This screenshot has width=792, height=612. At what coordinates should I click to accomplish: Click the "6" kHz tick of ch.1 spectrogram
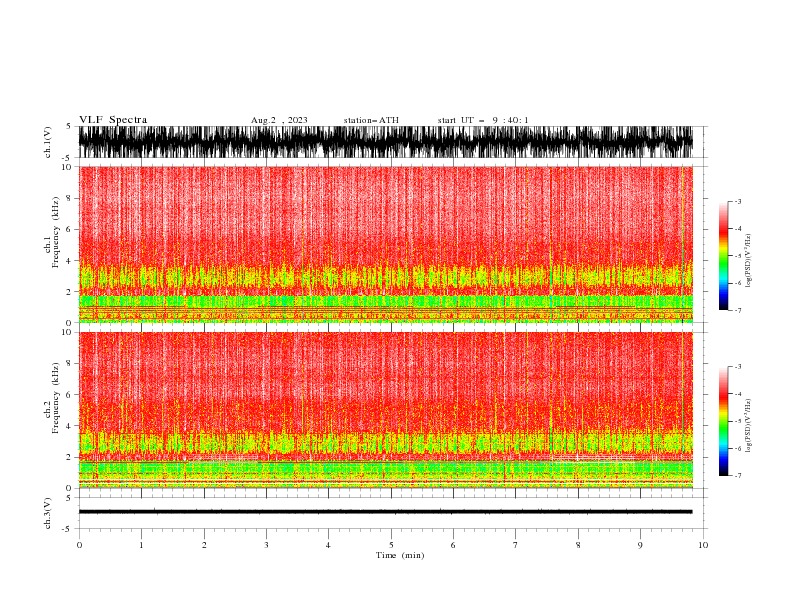[x=69, y=229]
